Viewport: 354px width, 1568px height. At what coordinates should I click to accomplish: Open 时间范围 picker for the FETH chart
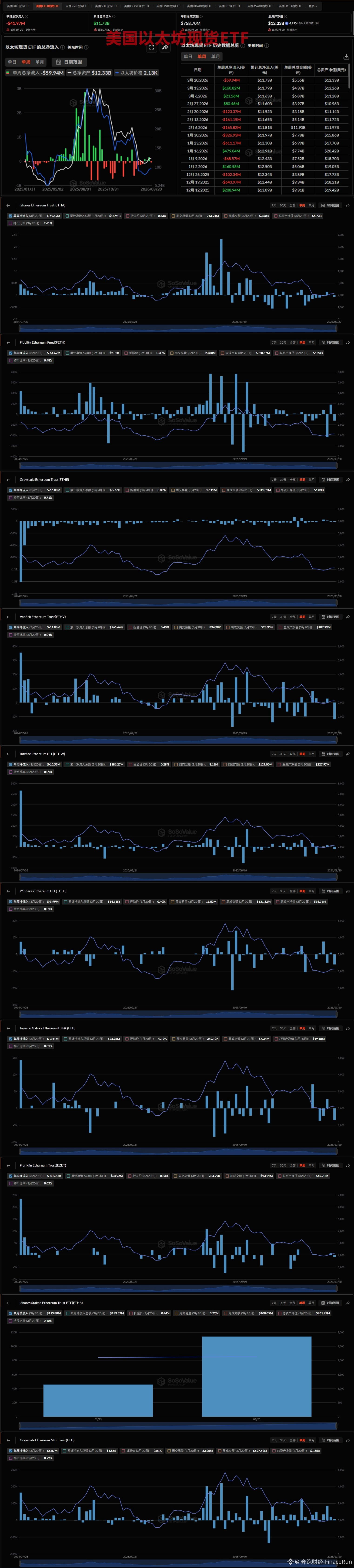coord(331,343)
